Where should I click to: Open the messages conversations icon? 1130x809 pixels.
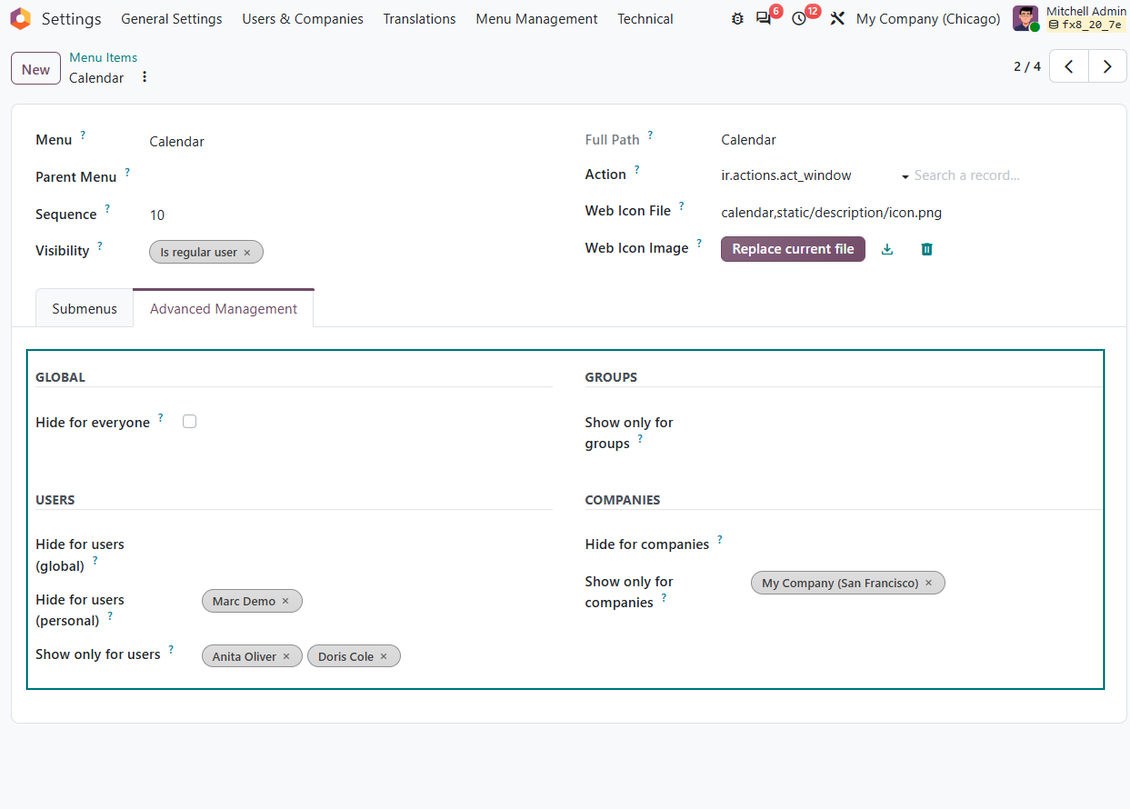(763, 19)
